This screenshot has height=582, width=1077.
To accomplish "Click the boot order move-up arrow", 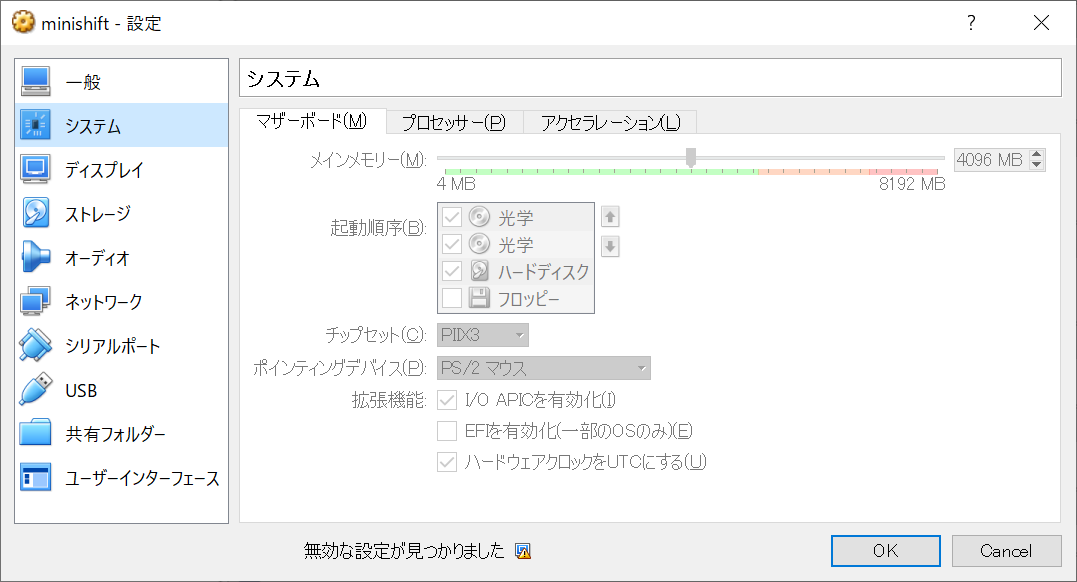I will pyautogui.click(x=610, y=217).
